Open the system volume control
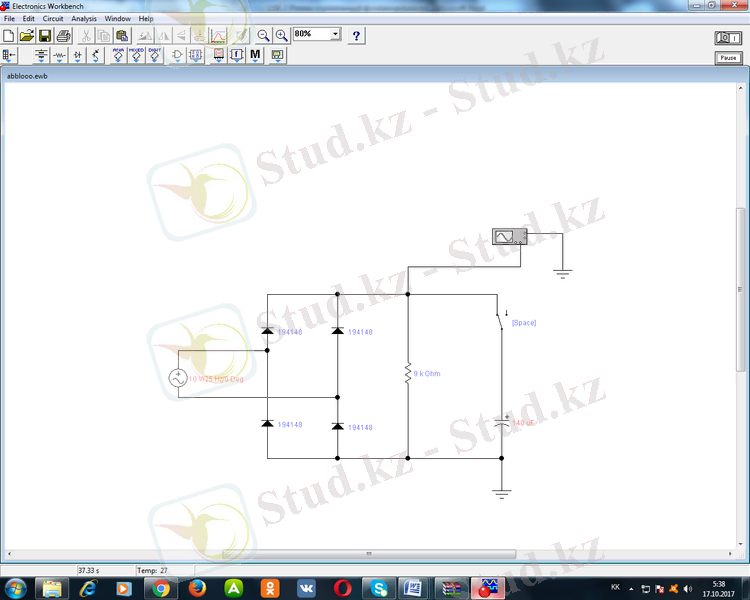 688,589
